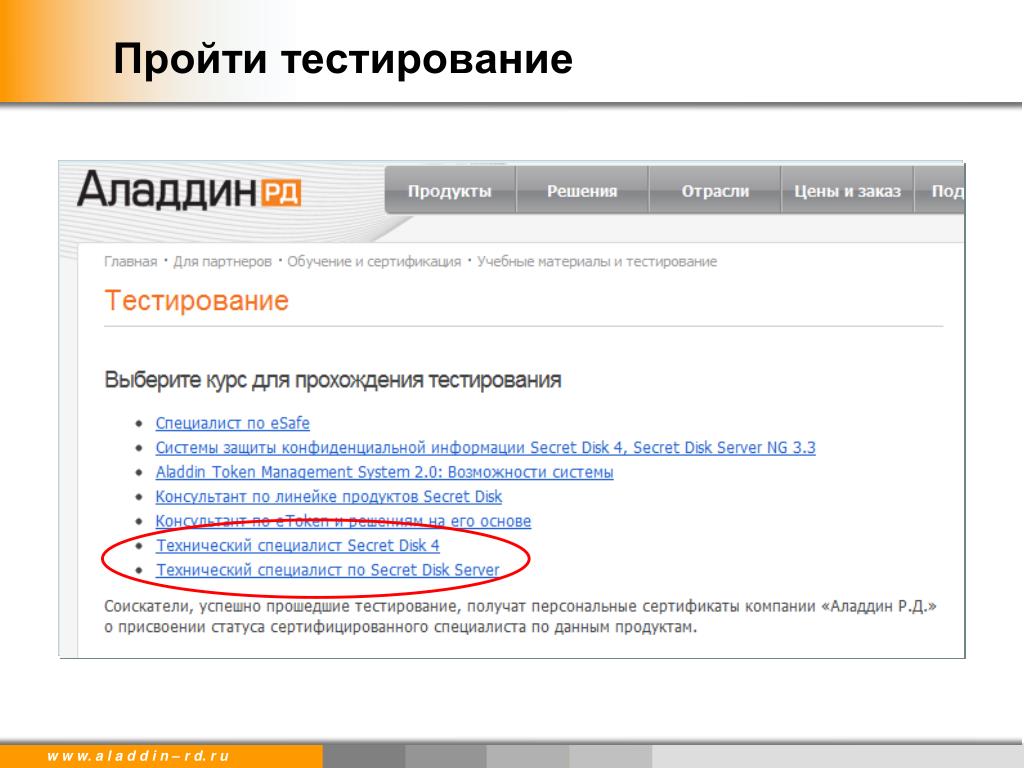This screenshot has width=1024, height=768.
Task: Open the Специалист по eSafe course
Action: pyautogui.click(x=232, y=423)
